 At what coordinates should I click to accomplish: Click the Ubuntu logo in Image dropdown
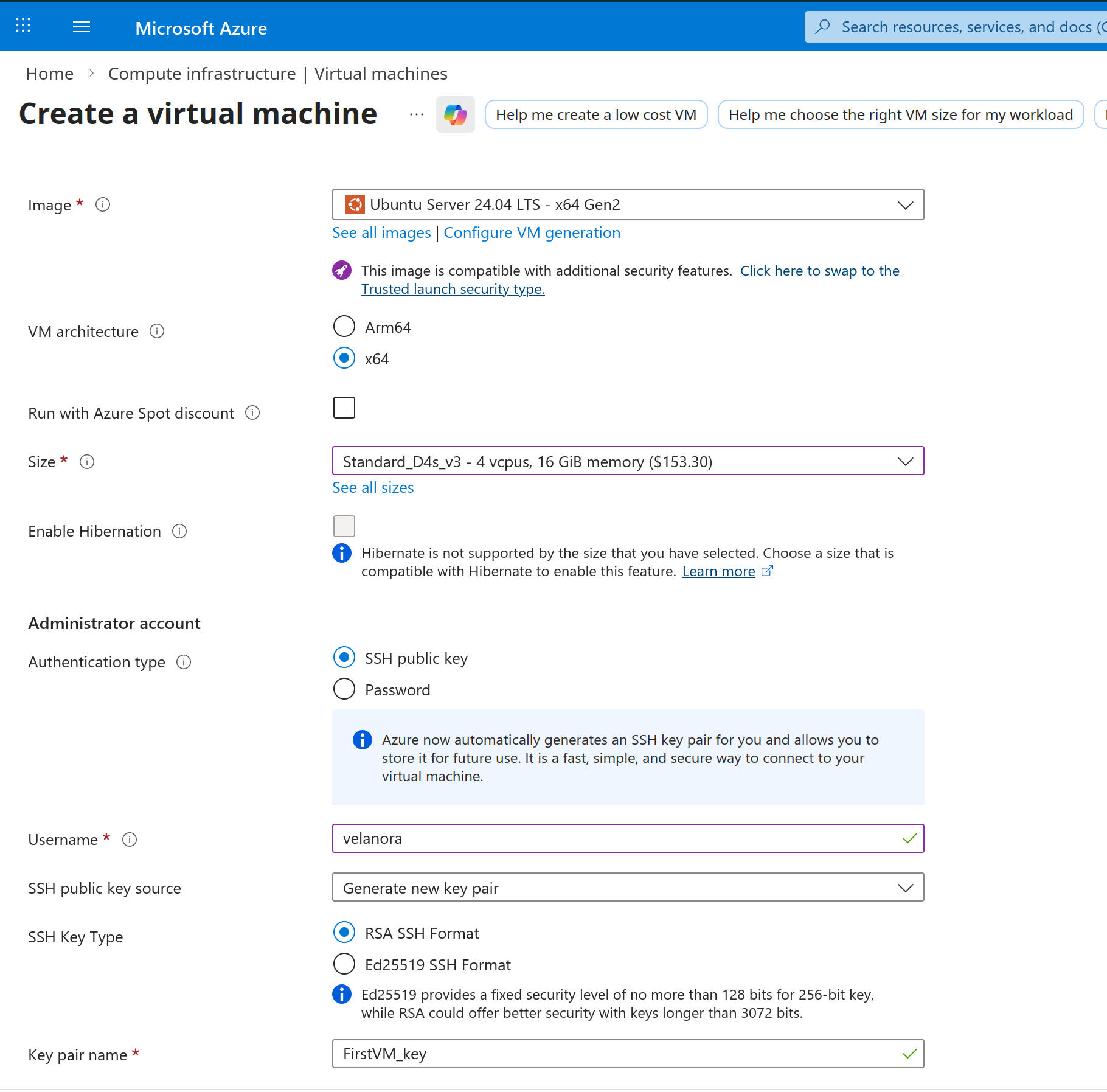click(x=355, y=204)
